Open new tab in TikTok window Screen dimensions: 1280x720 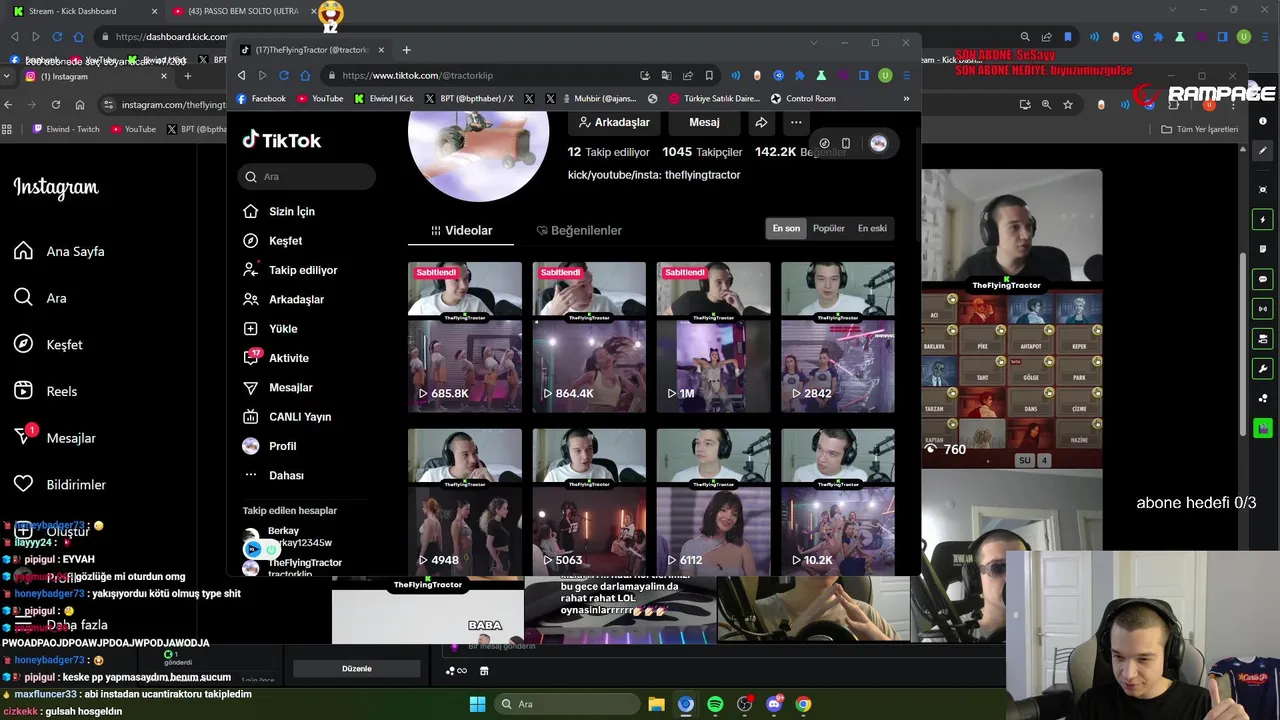click(x=406, y=50)
